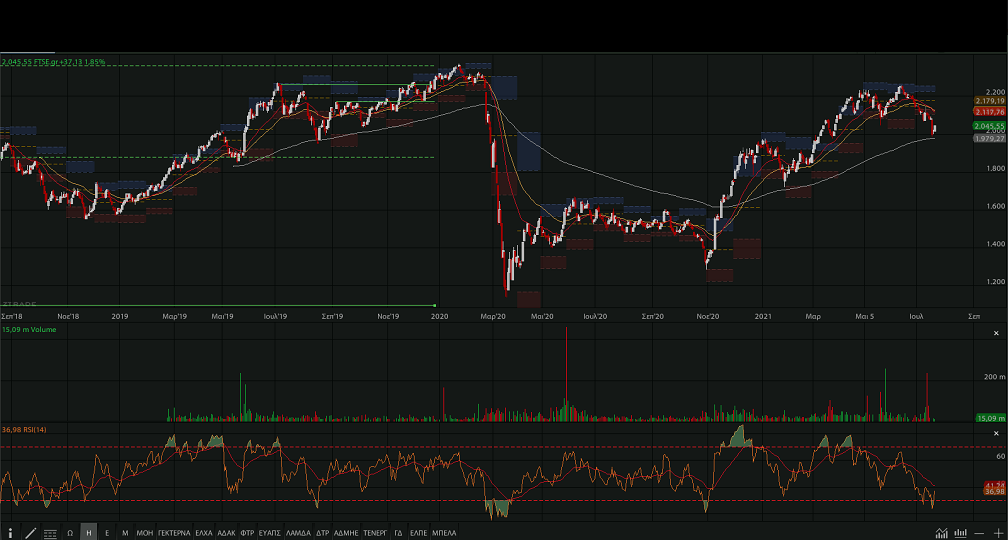Click the info icon in bottom toolbar

(11, 533)
